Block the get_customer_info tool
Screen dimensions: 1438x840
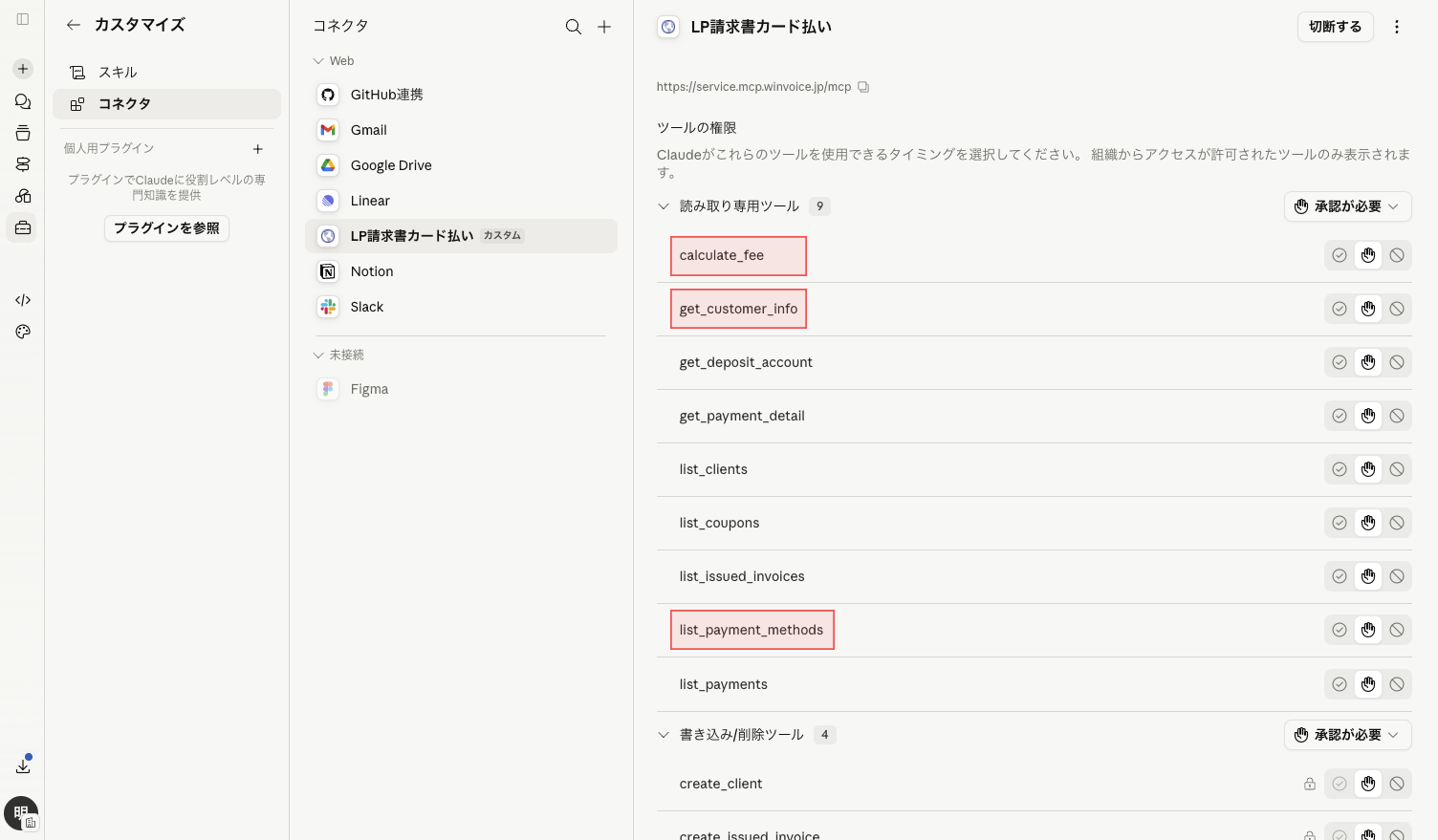pos(1397,309)
